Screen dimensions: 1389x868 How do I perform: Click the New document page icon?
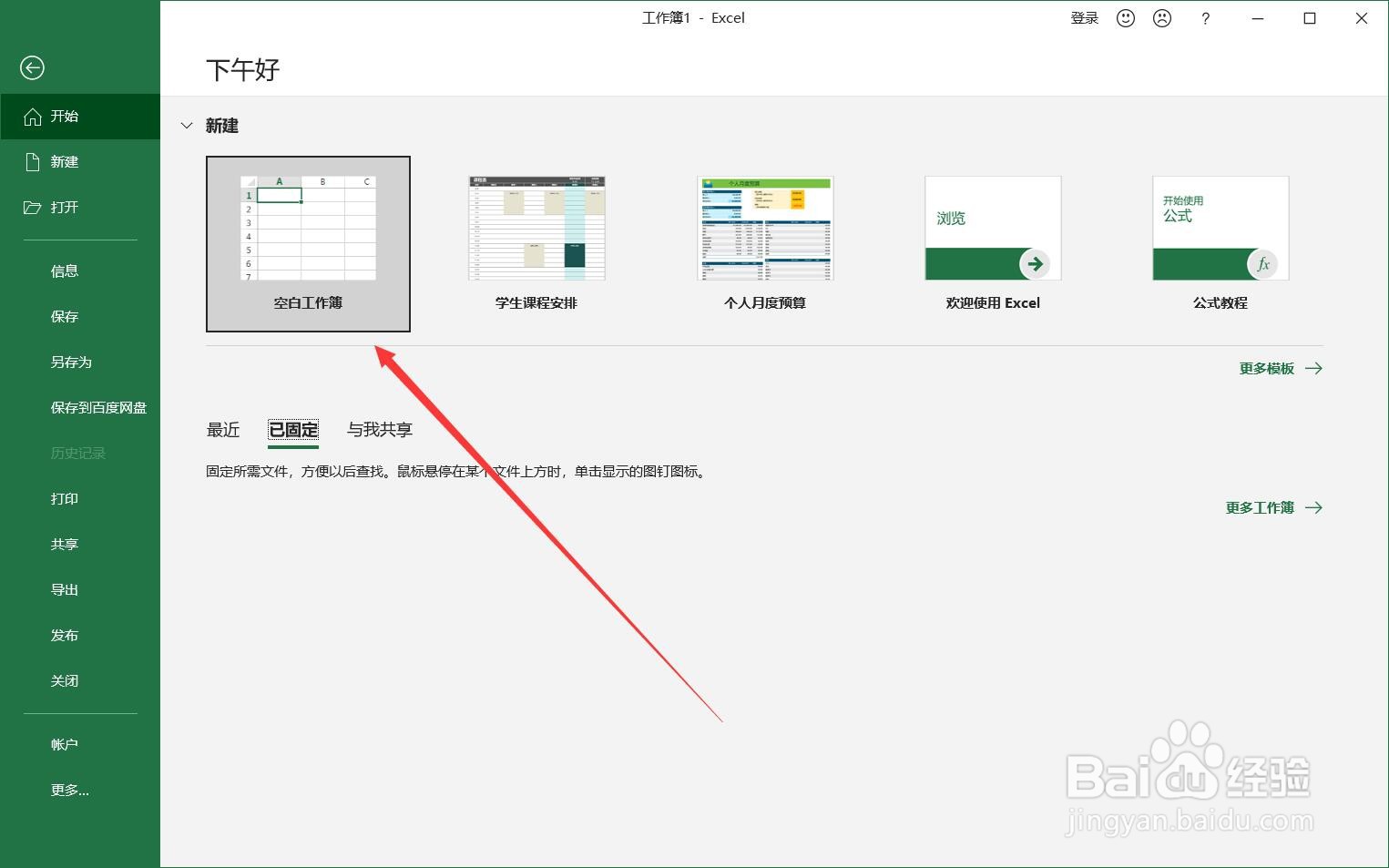pos(33,162)
